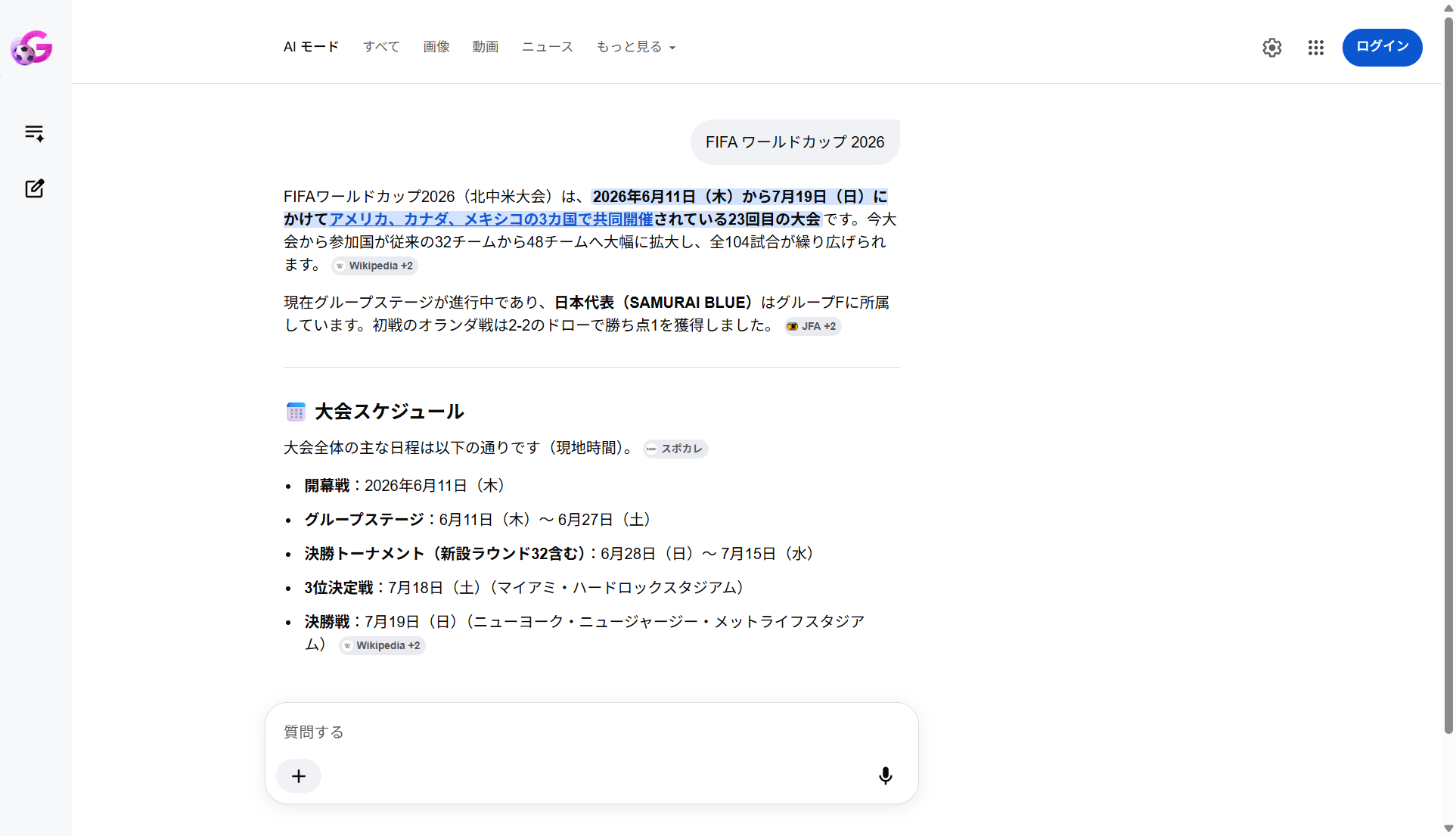Click the calendar icon beside 大会スケジュール

coord(296,412)
